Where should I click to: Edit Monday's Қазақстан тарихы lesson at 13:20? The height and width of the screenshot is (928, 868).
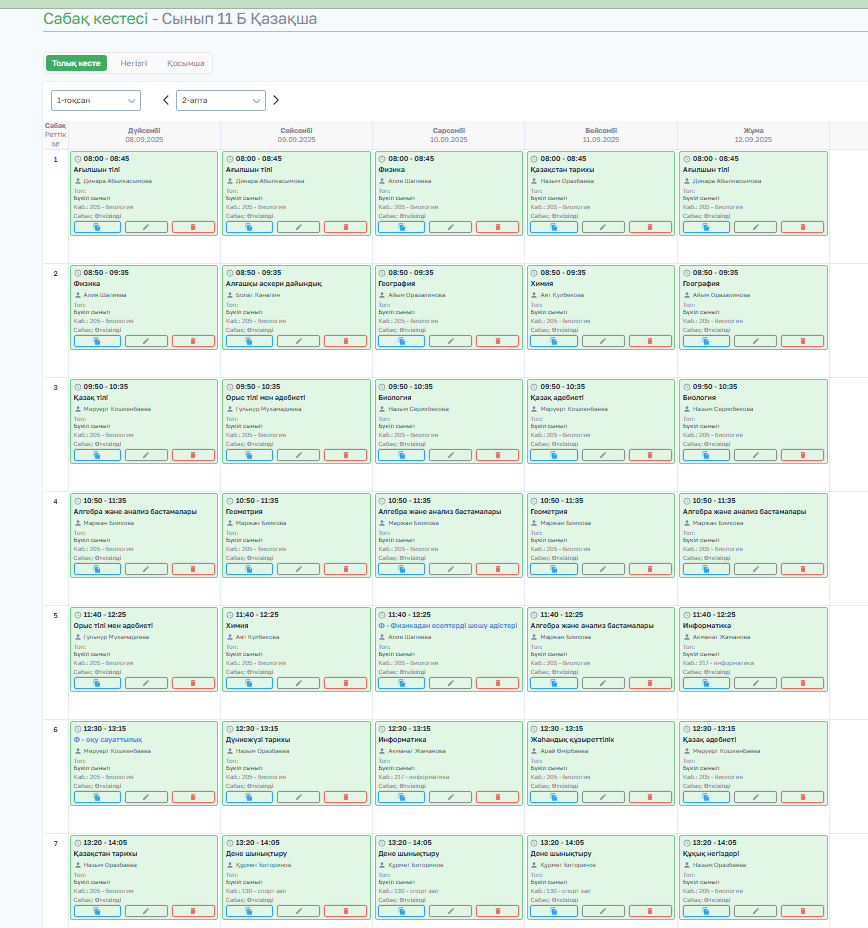pos(146,911)
